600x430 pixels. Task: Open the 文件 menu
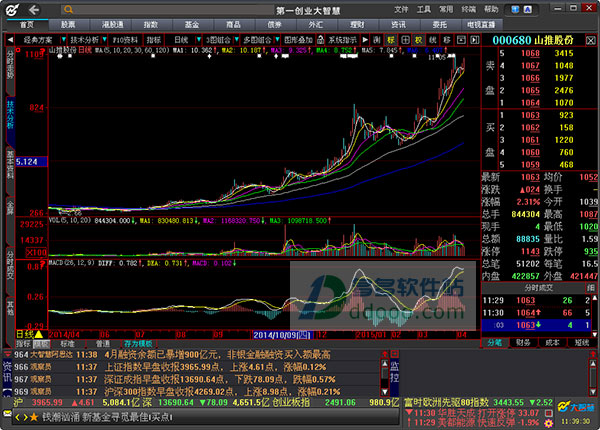401,10
